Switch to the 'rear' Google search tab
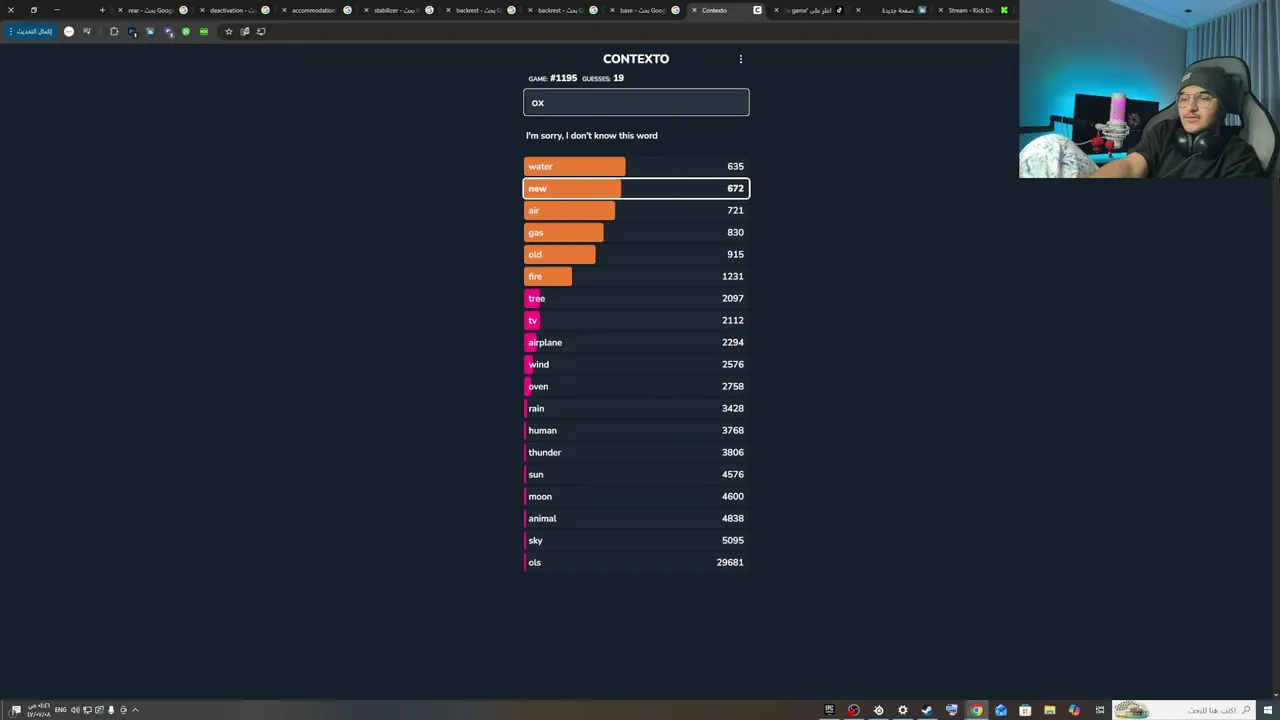 (150, 10)
